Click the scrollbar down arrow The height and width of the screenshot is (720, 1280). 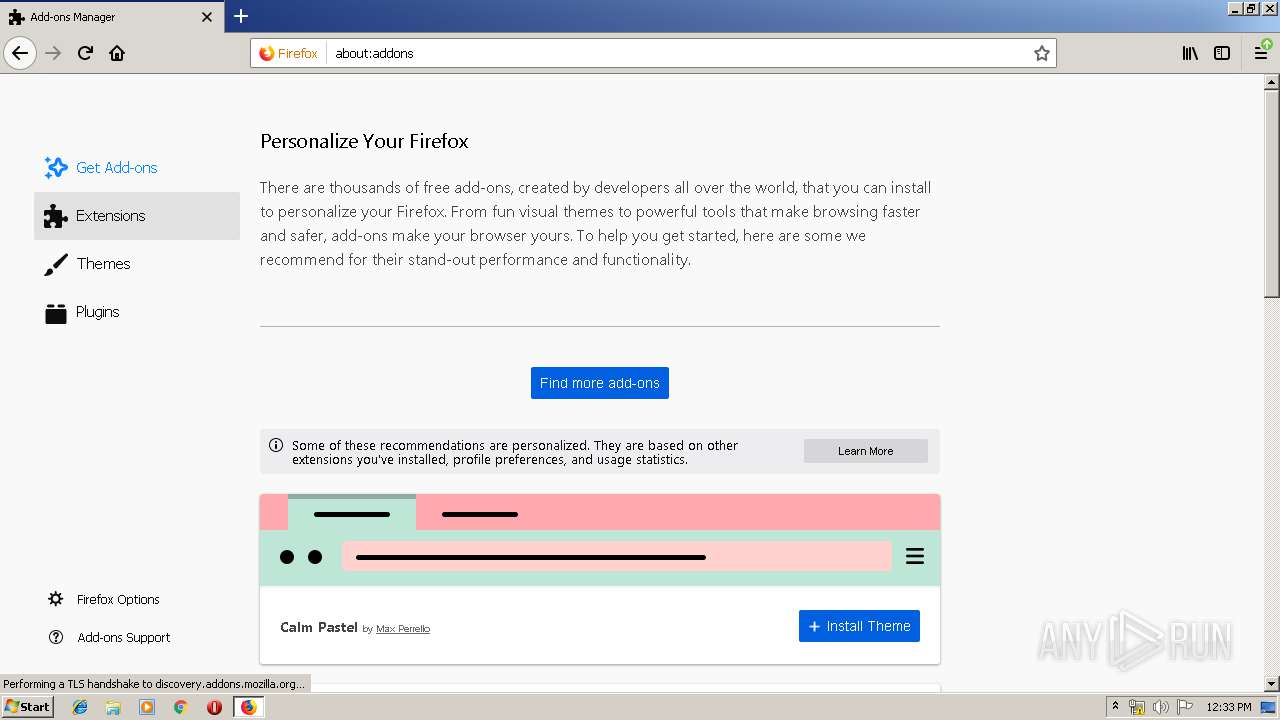click(1272, 684)
